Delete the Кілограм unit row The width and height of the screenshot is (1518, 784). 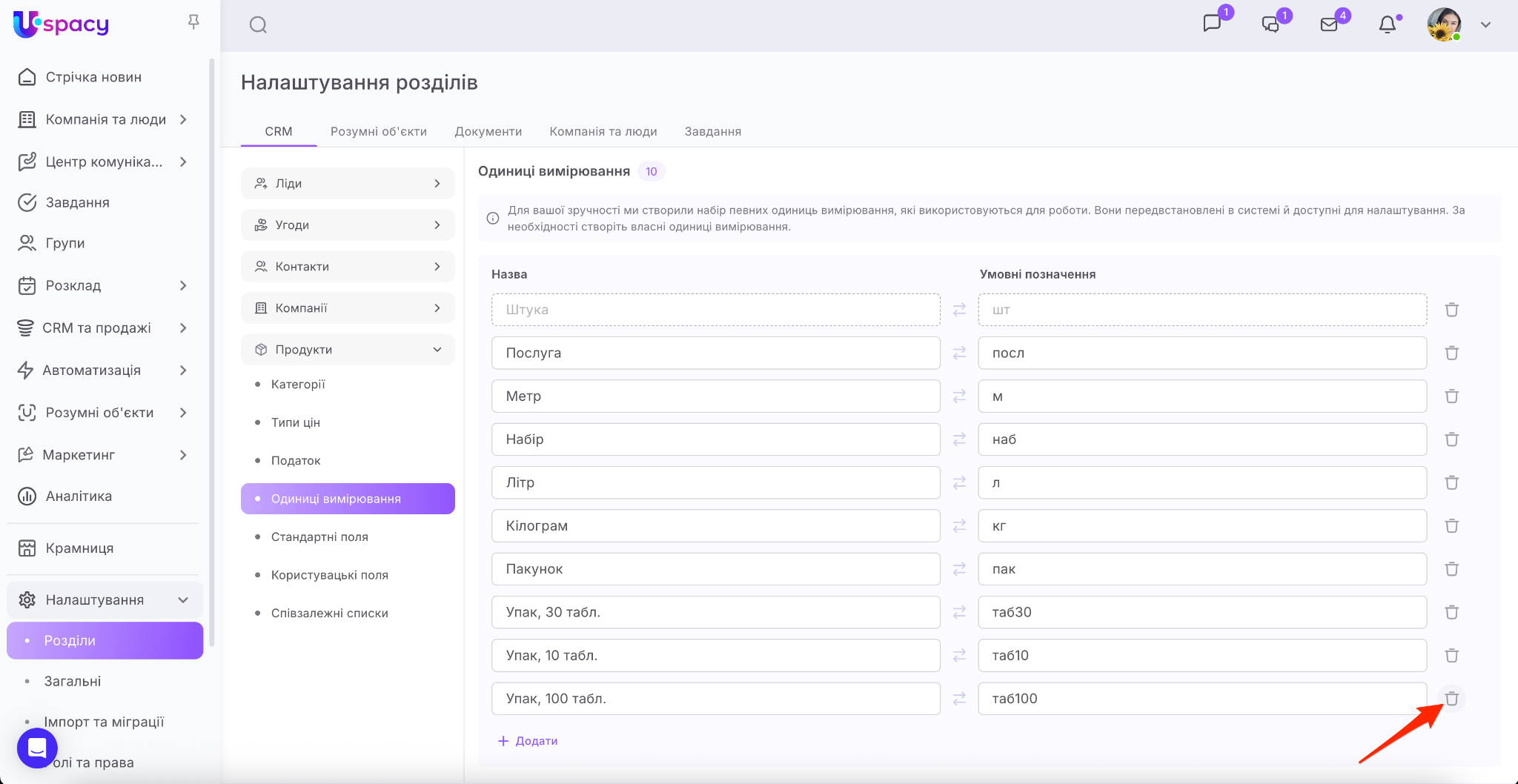point(1451,526)
